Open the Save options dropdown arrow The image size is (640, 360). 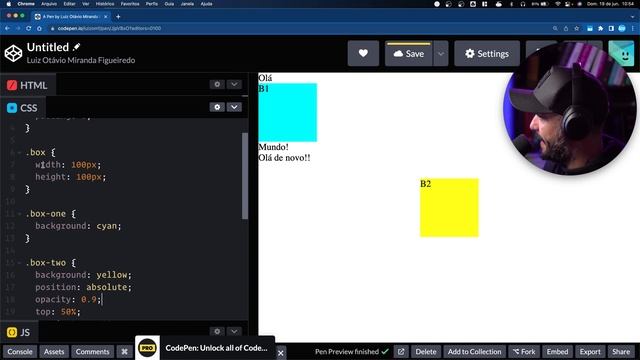pos(440,53)
